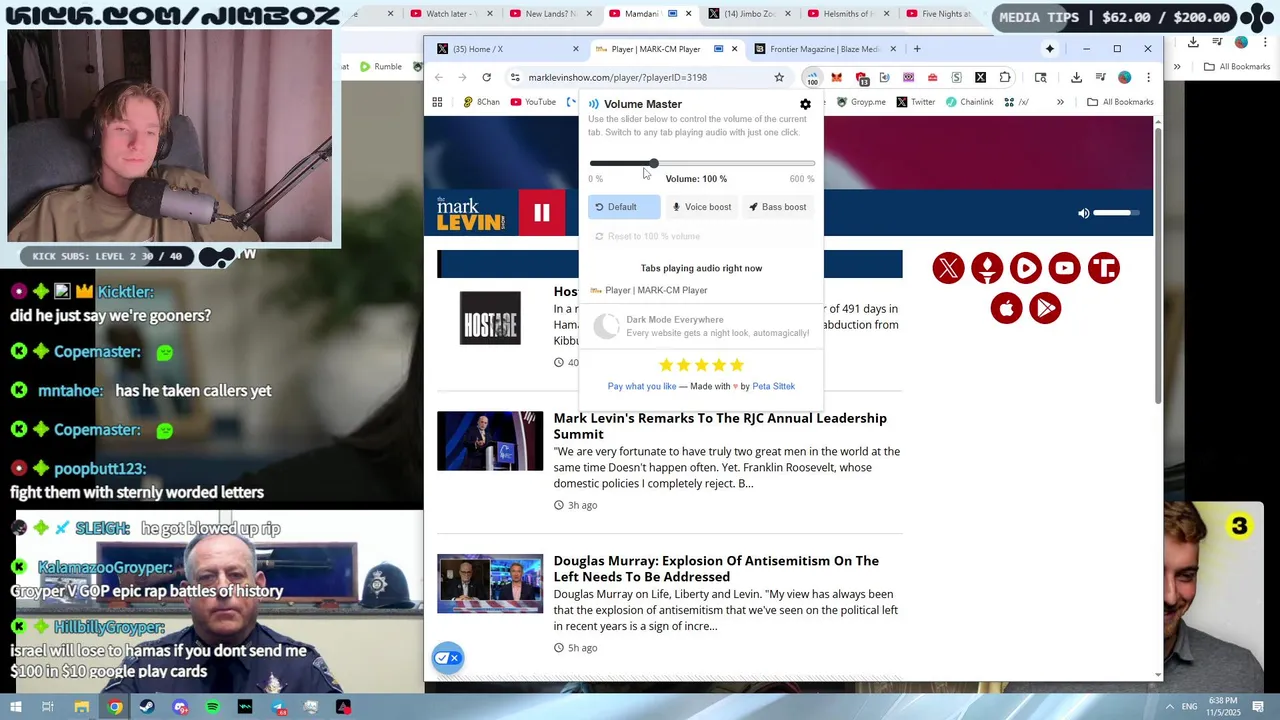Click the Volume Master extension icon in toolbar
Viewport: 1280px width, 720px height.
coord(812,78)
